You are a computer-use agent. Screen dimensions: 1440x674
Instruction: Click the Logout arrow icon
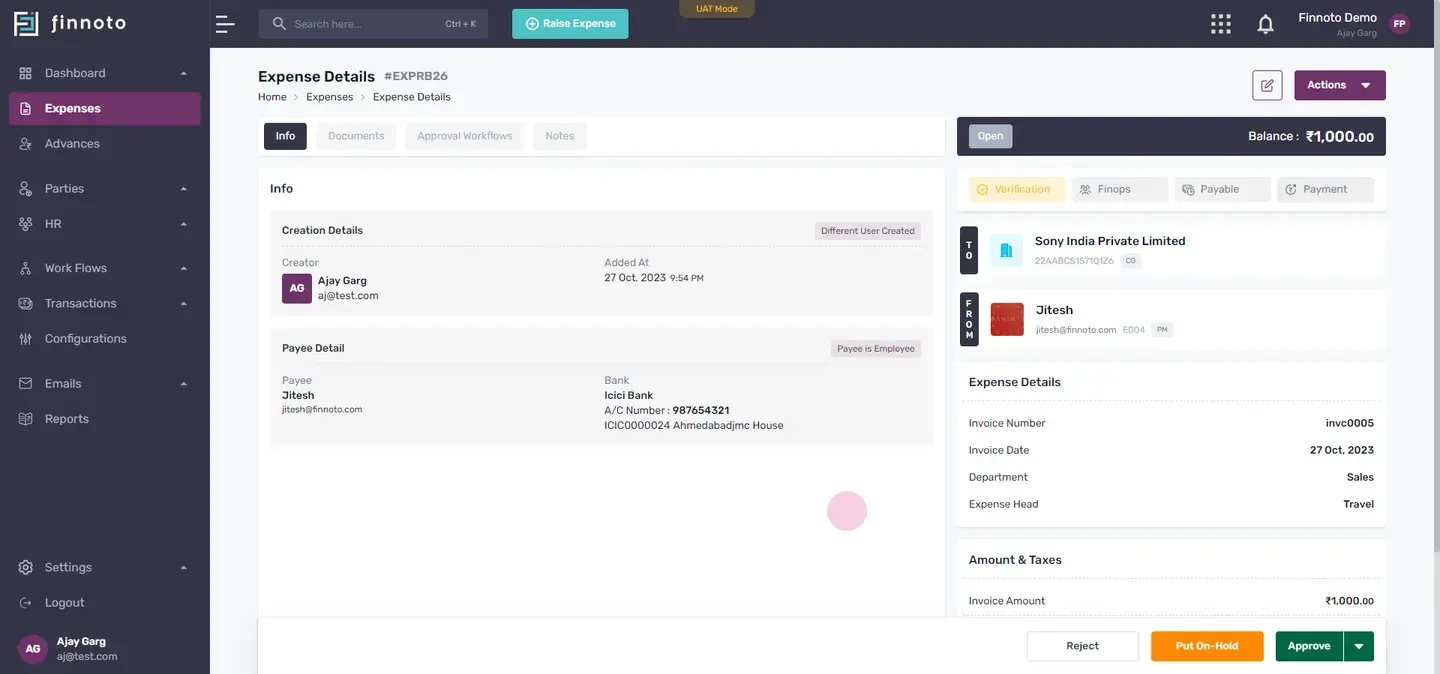pyautogui.click(x=26, y=603)
